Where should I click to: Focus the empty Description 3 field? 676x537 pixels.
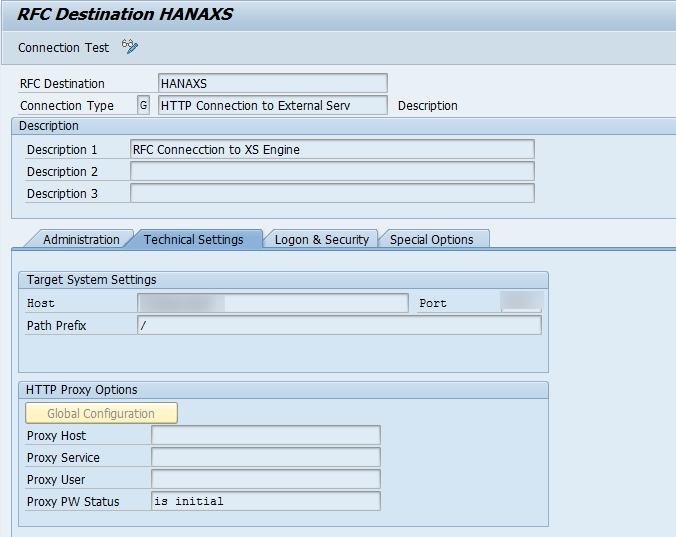(332, 194)
